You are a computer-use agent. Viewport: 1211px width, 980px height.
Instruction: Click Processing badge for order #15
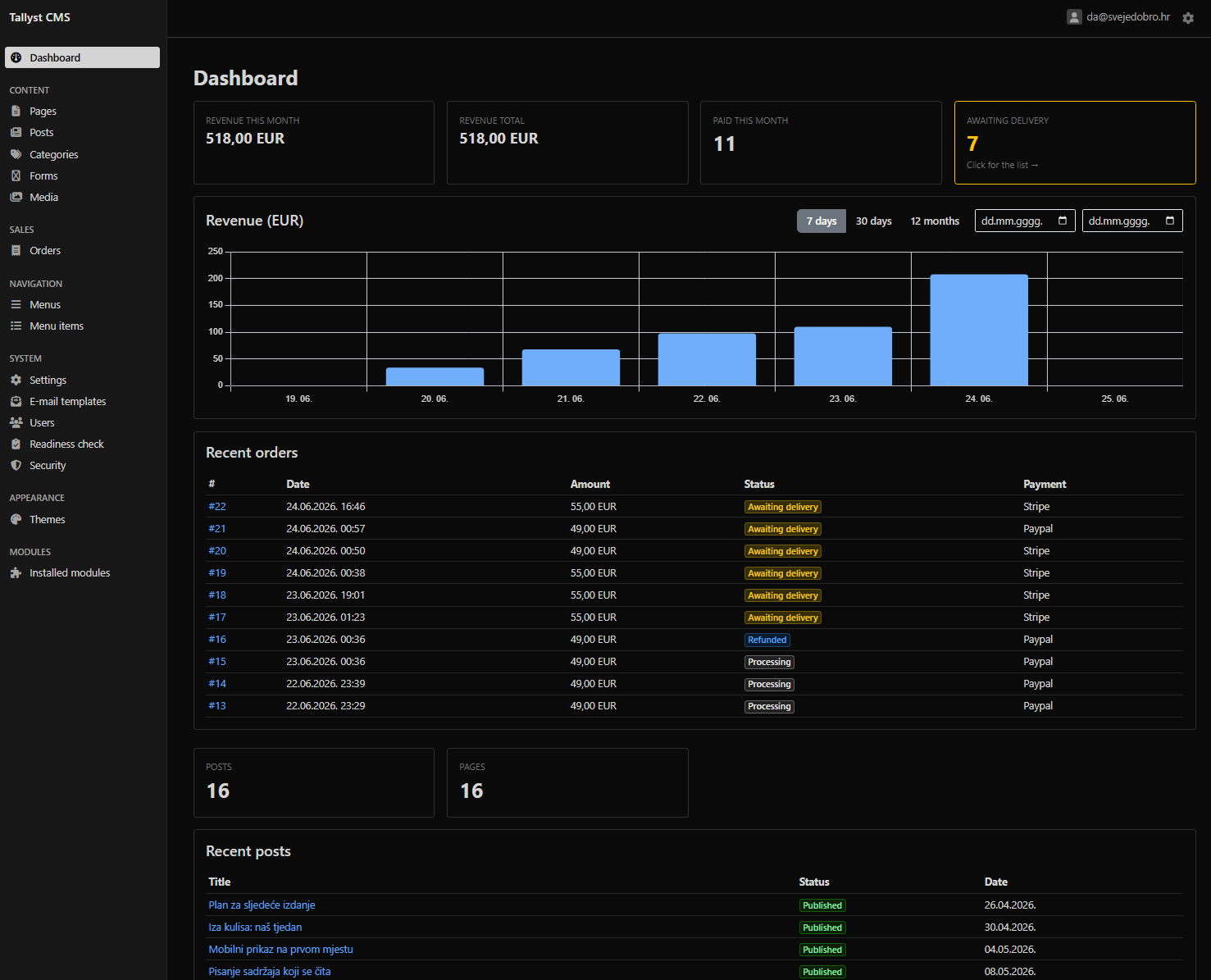coord(769,662)
